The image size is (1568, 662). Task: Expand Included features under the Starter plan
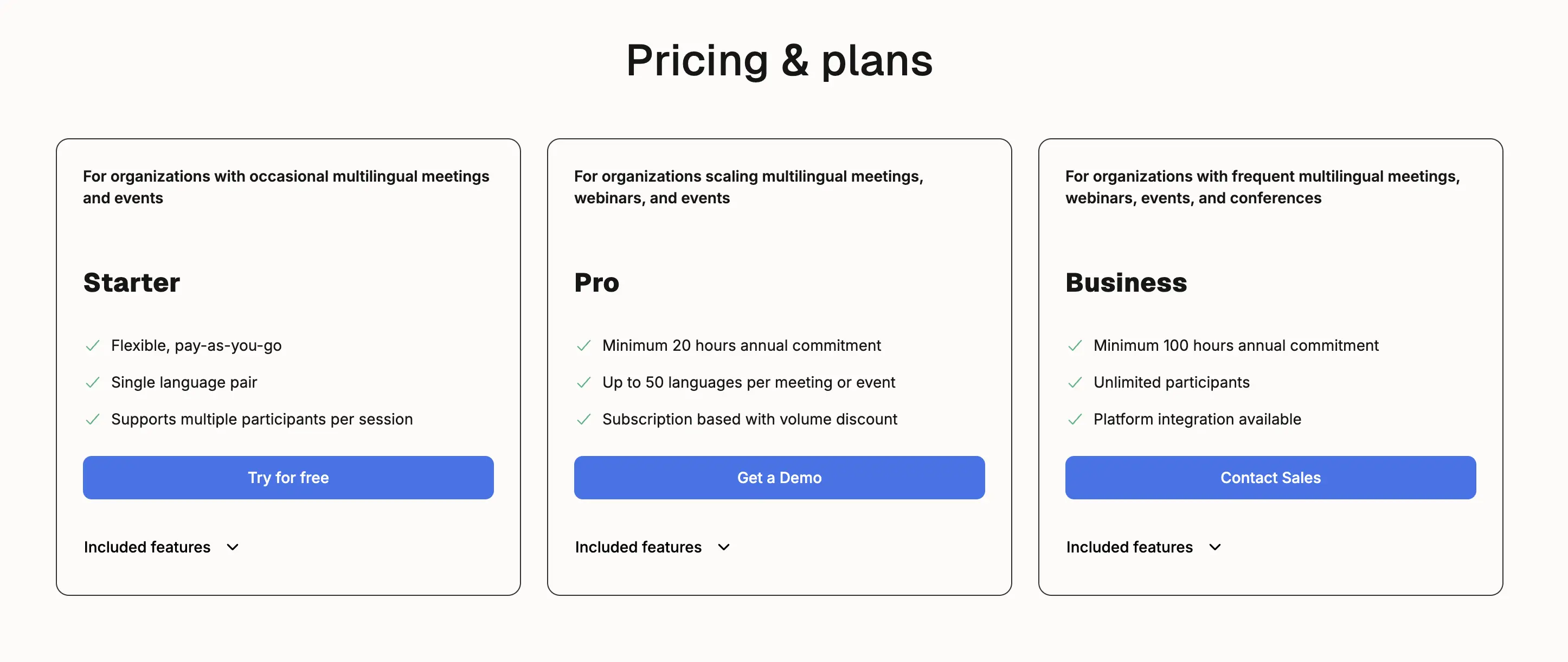tap(147, 547)
